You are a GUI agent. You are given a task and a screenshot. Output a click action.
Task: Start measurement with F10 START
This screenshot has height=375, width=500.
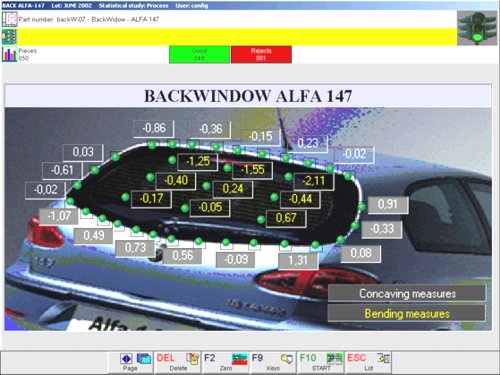click(x=321, y=362)
